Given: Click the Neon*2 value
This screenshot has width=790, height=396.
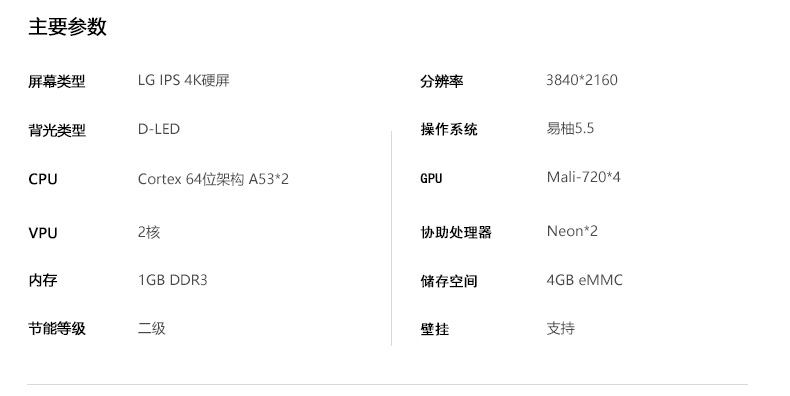Looking at the screenshot, I should (572, 231).
